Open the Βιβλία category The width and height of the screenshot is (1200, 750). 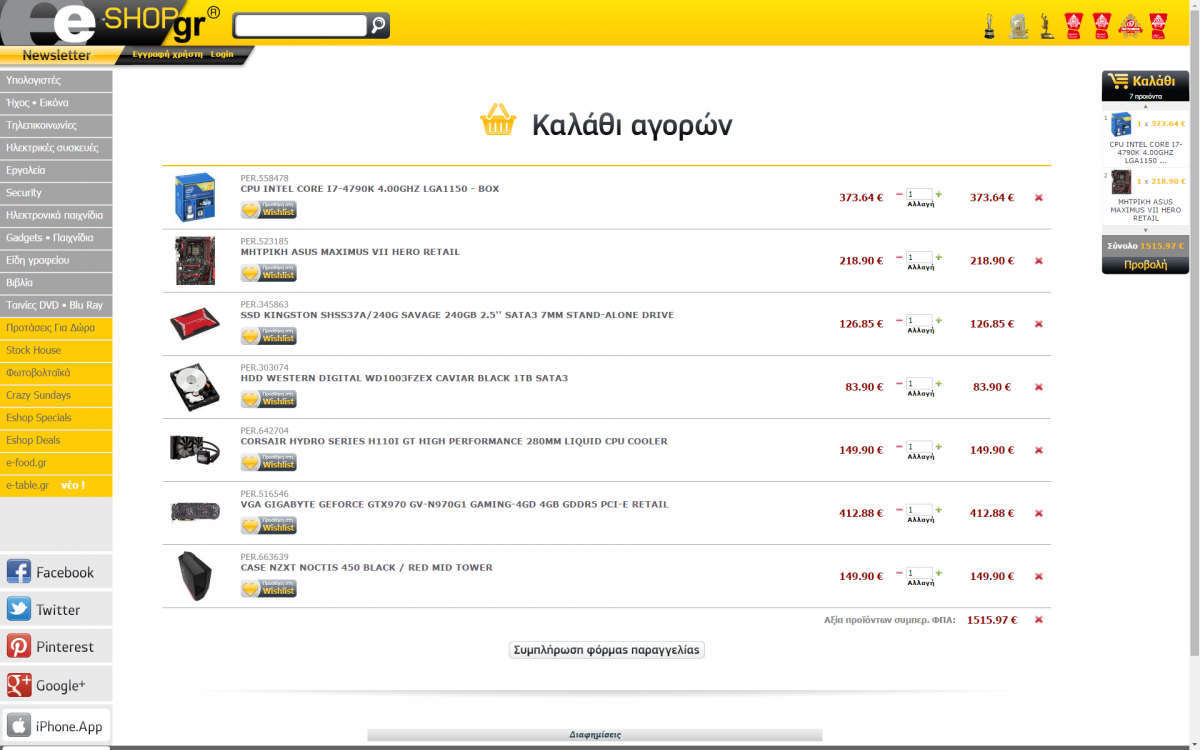(x=56, y=283)
